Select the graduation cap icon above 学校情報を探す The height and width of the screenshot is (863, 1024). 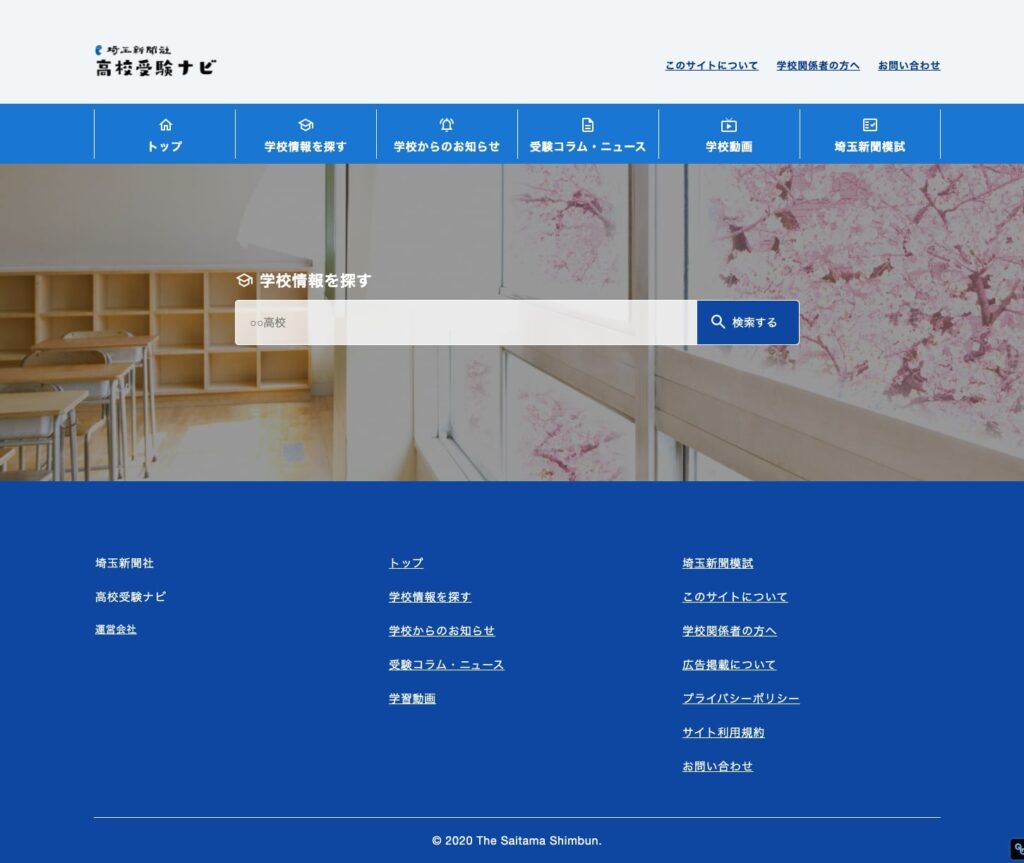coord(305,124)
